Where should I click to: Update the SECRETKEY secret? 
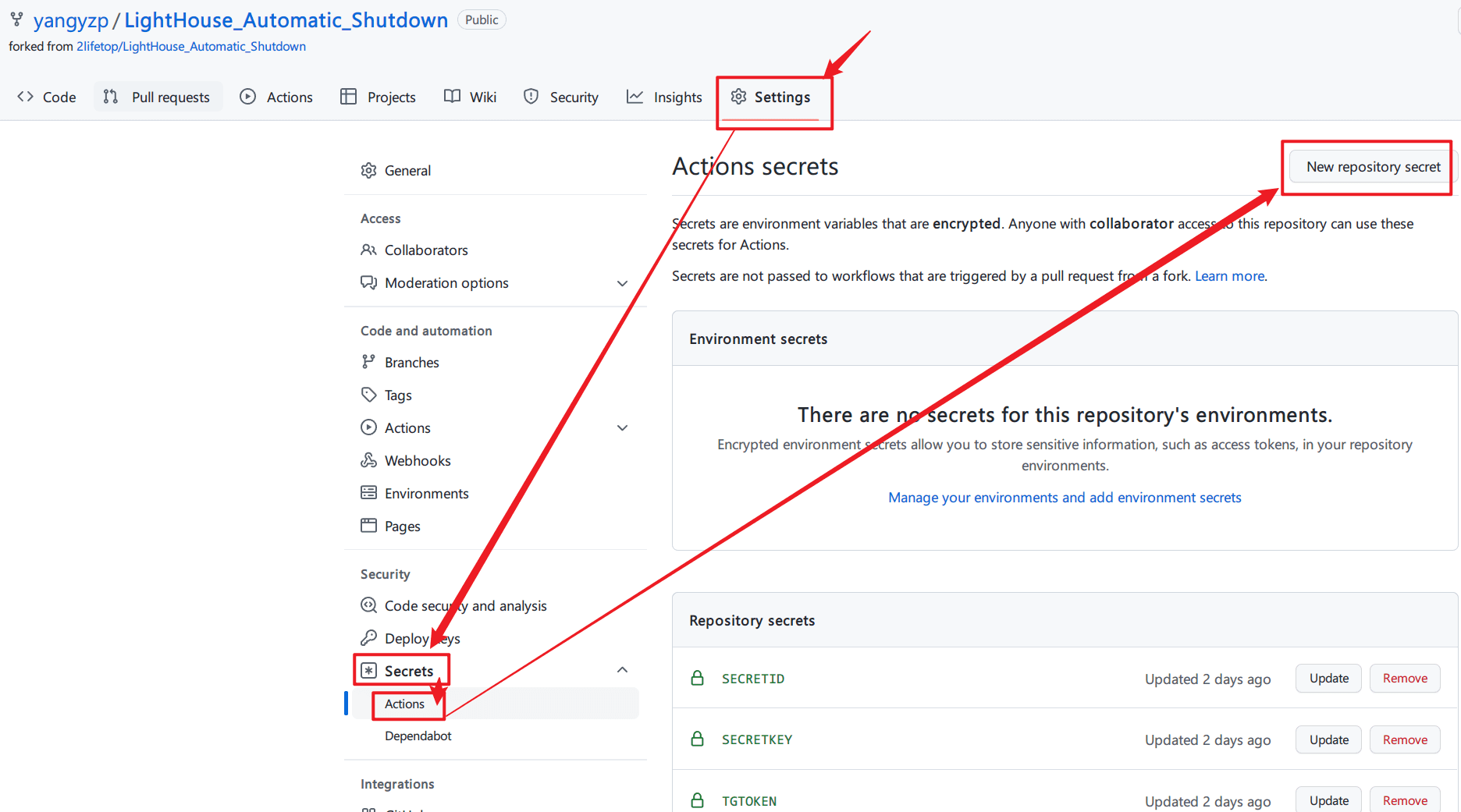[x=1329, y=739]
